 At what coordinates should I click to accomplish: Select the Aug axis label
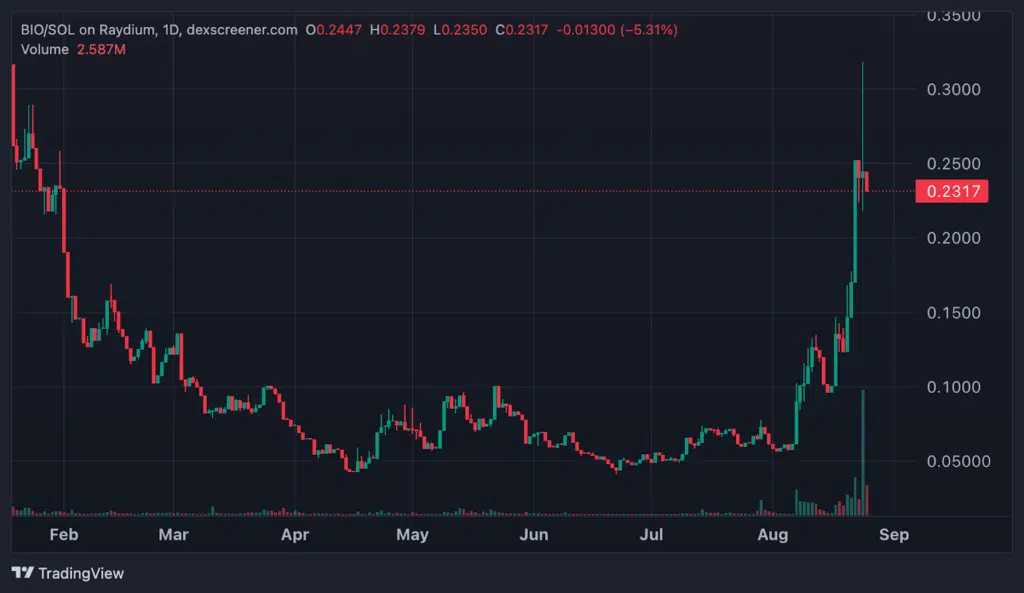772,535
